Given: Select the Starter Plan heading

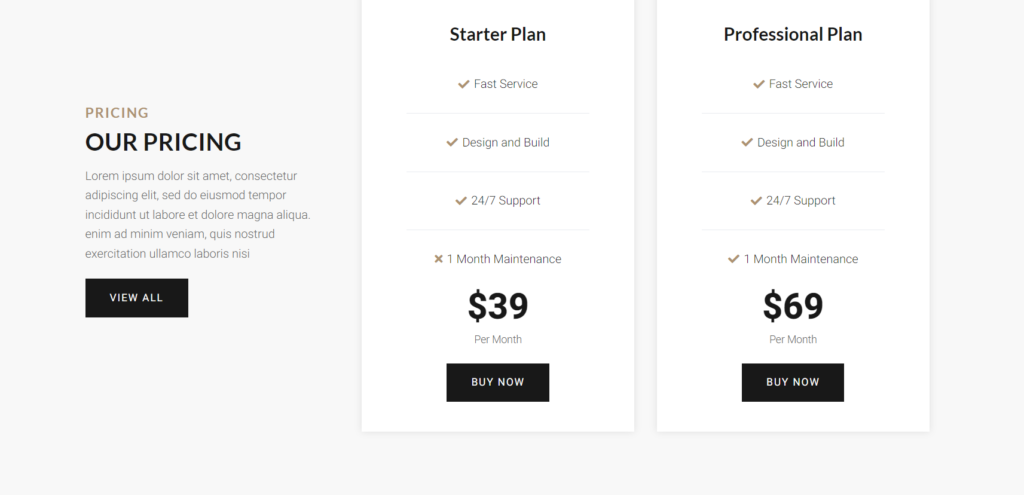Looking at the screenshot, I should (x=498, y=34).
